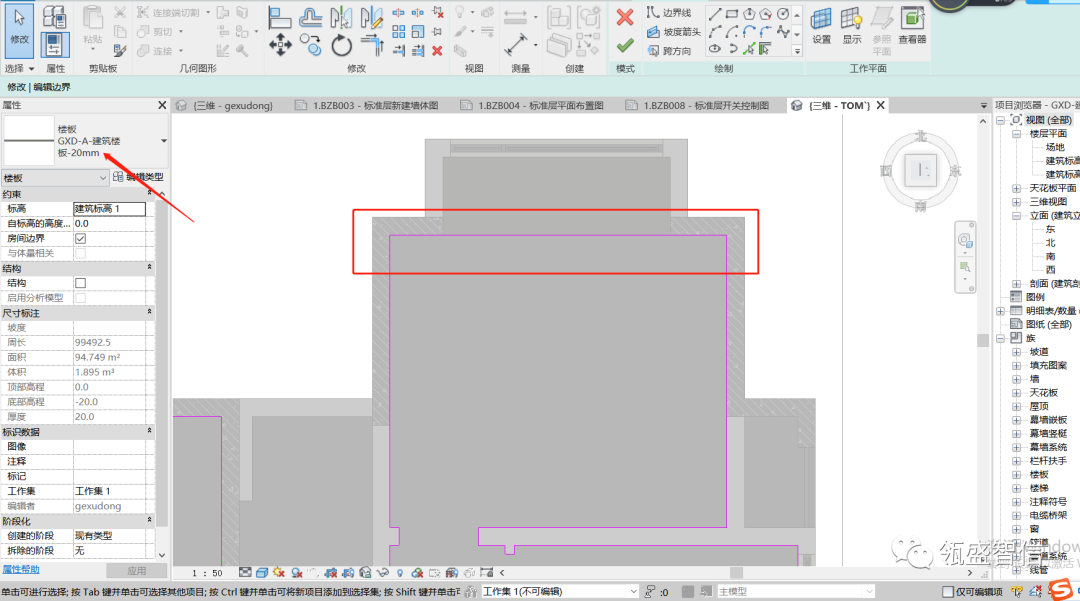Select the Pick Lines draw tool
This screenshot has width=1080, height=601.
point(749,49)
